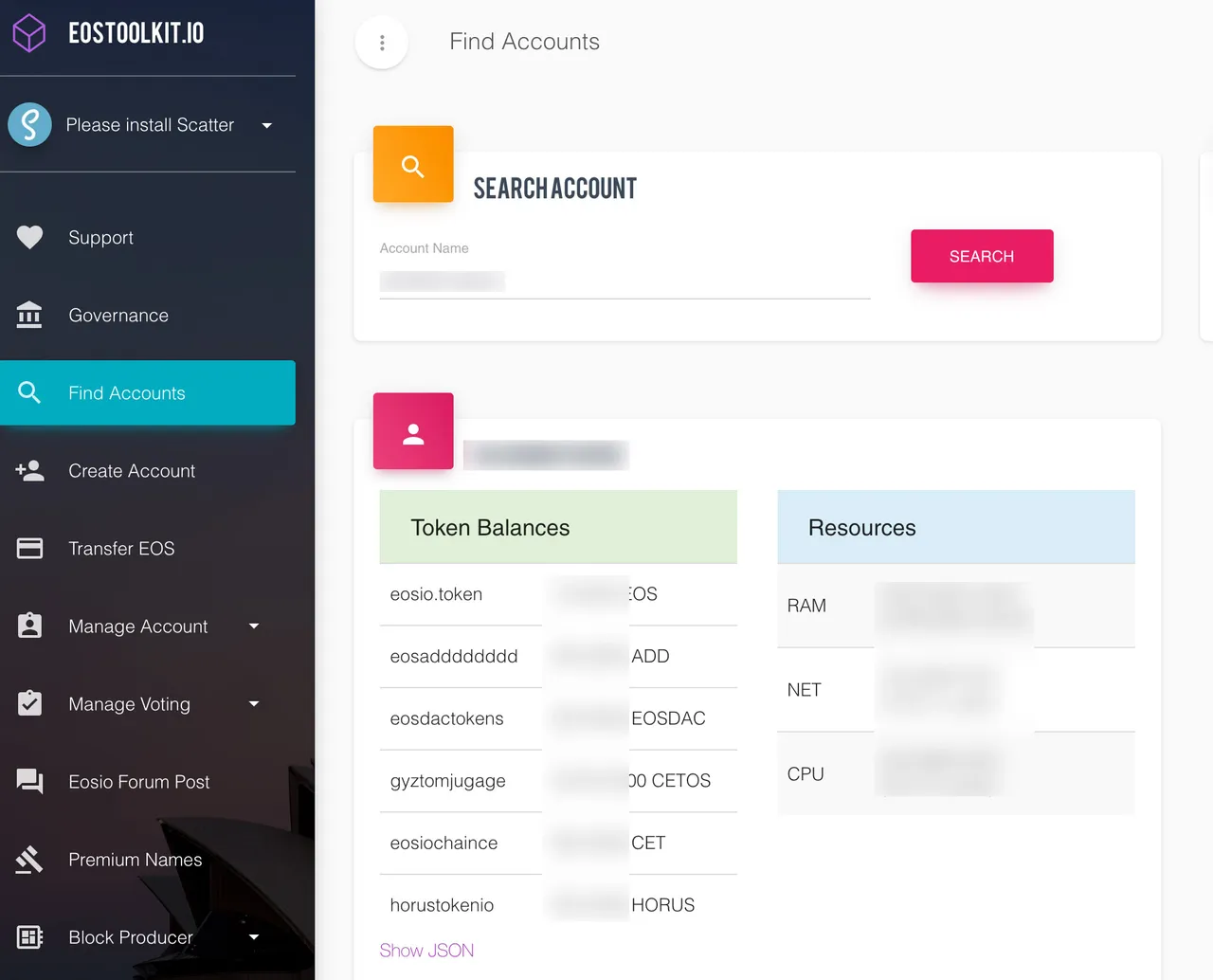Viewport: 1213px width, 980px height.
Task: Expand the Please install Scatter dropdown arrow
Action: coord(267,125)
